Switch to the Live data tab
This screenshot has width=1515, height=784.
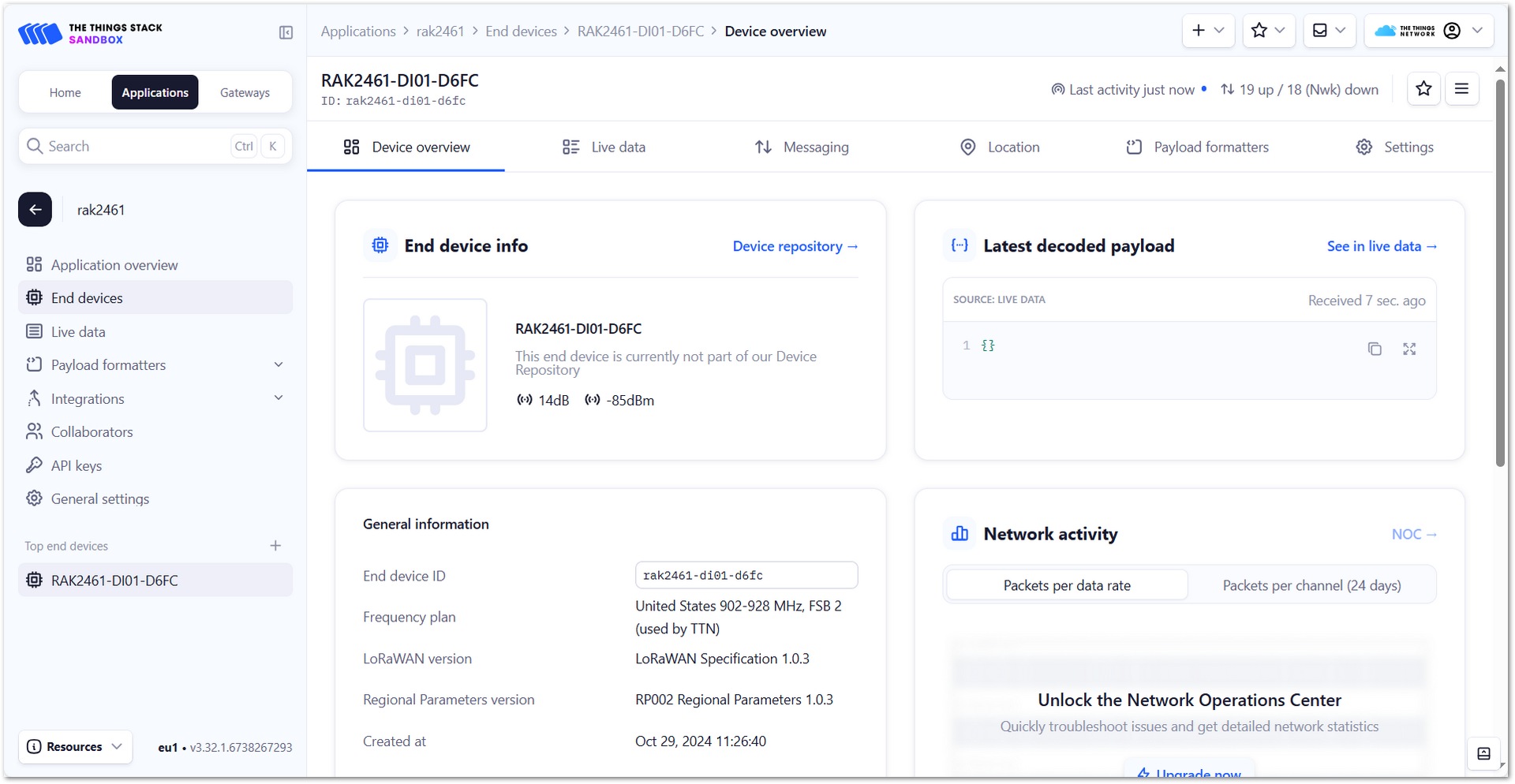pyautogui.click(x=604, y=147)
